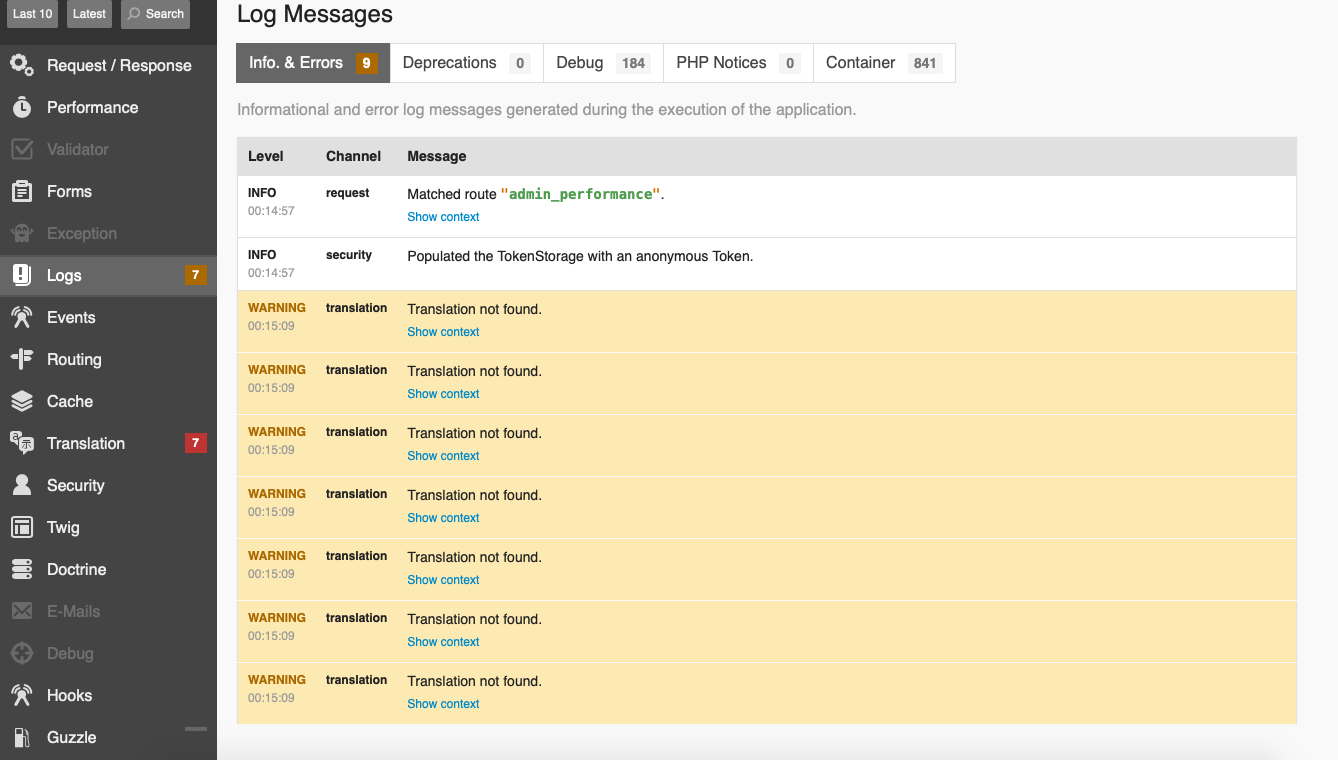Click the "request" channel cell
This screenshot has height=760, width=1338.
(348, 193)
